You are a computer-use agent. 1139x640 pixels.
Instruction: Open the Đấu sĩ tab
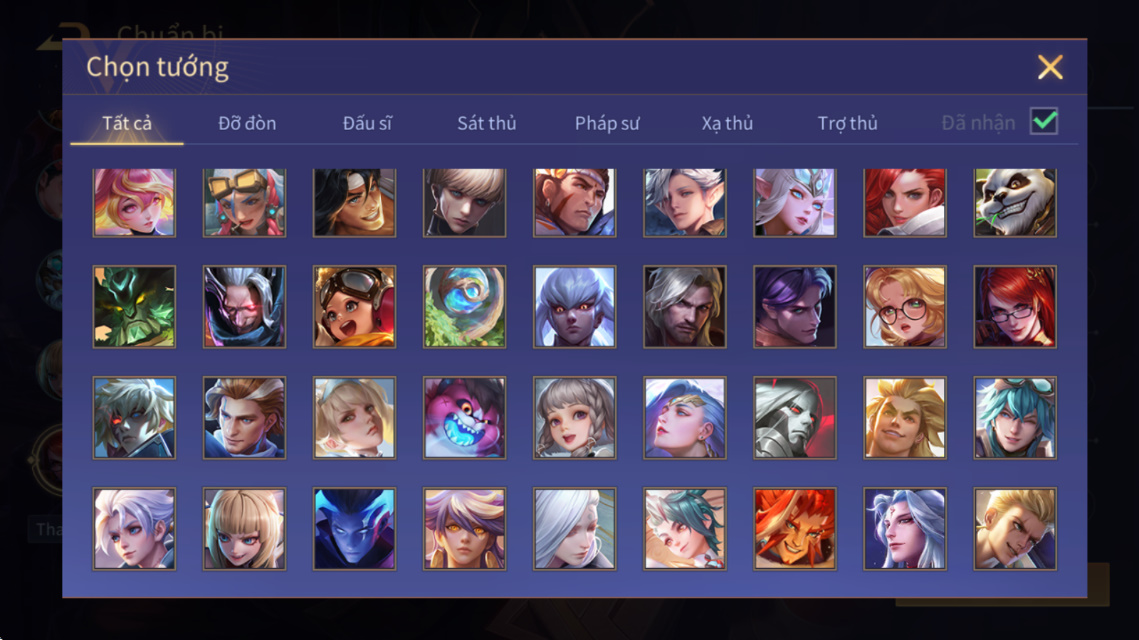coord(367,123)
